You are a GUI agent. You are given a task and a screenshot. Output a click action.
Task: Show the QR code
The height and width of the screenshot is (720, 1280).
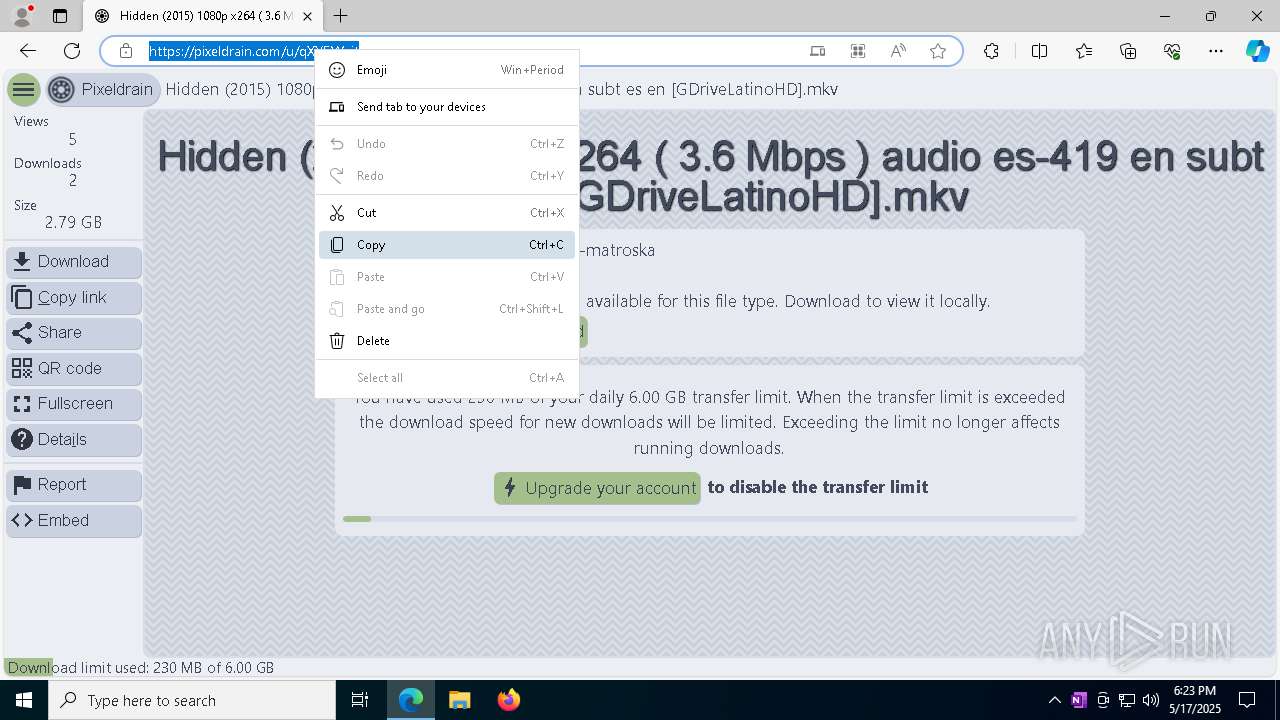coord(74,369)
